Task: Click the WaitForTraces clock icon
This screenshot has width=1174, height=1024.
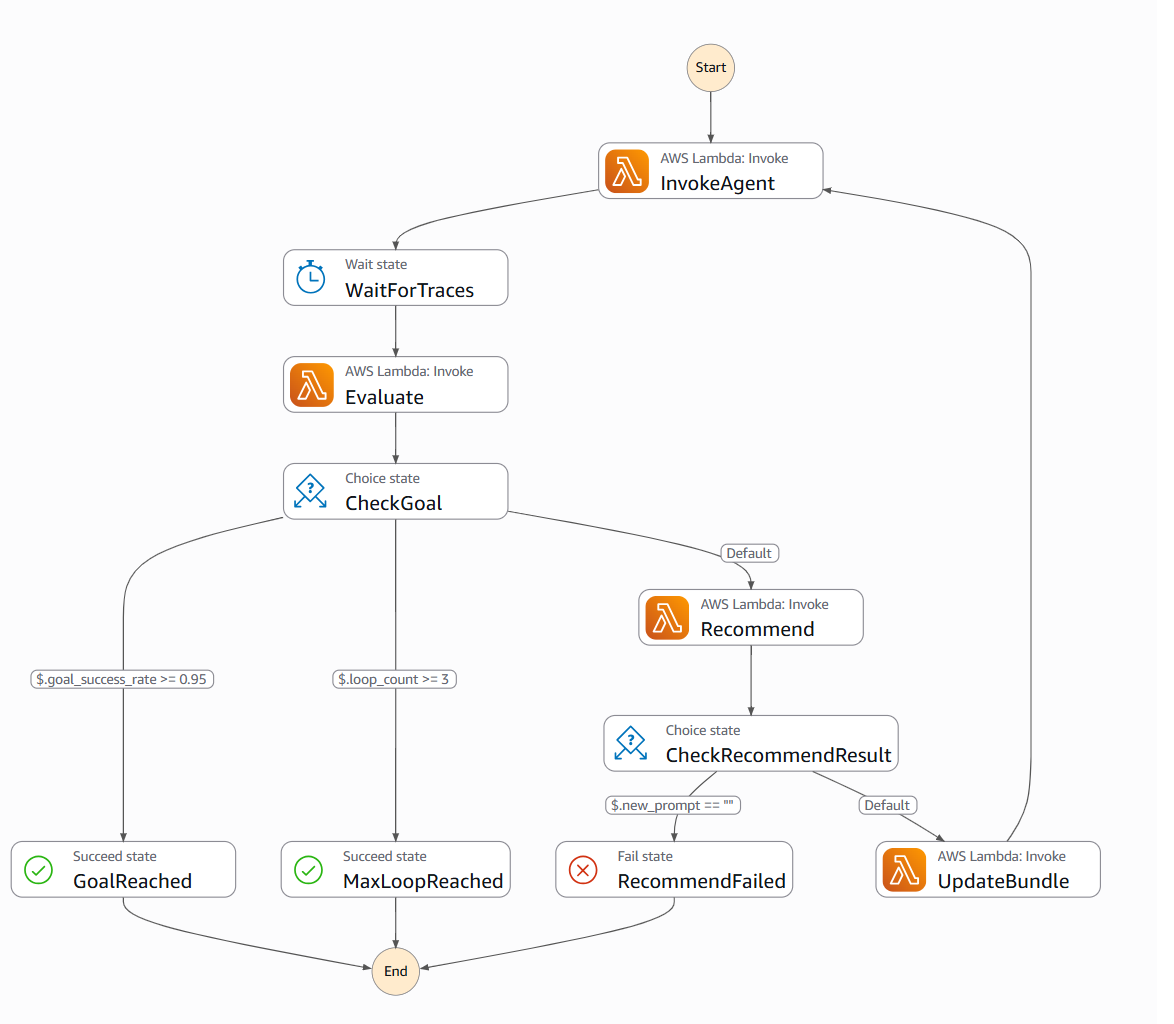Action: click(311, 278)
